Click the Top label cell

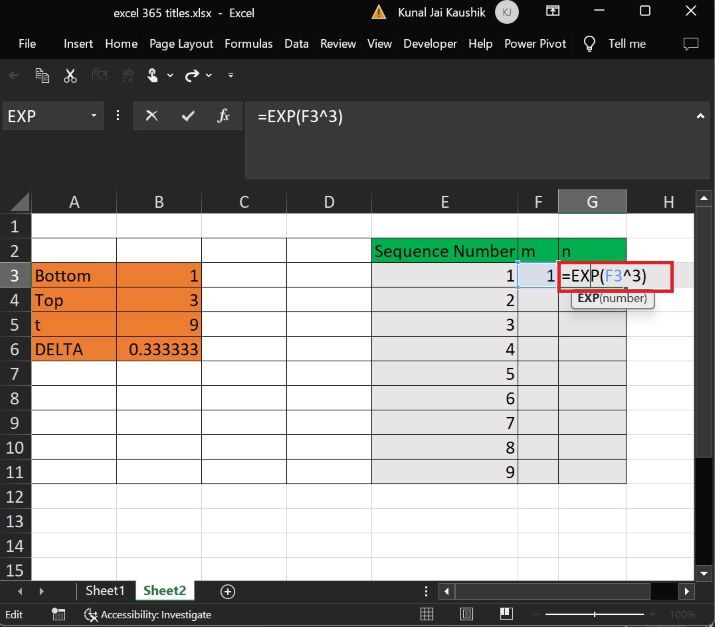(x=74, y=300)
